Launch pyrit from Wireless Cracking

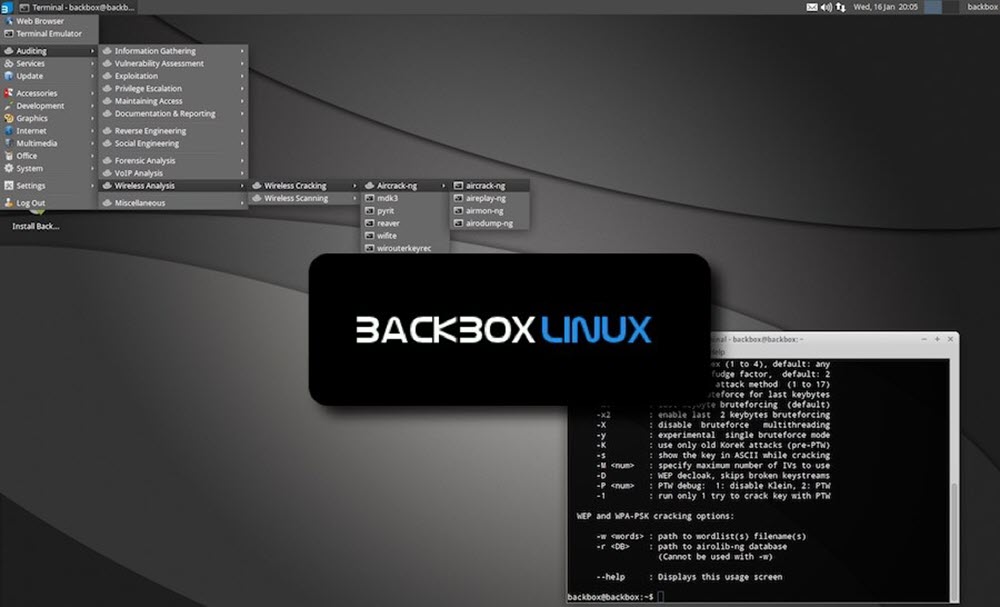tap(406, 210)
